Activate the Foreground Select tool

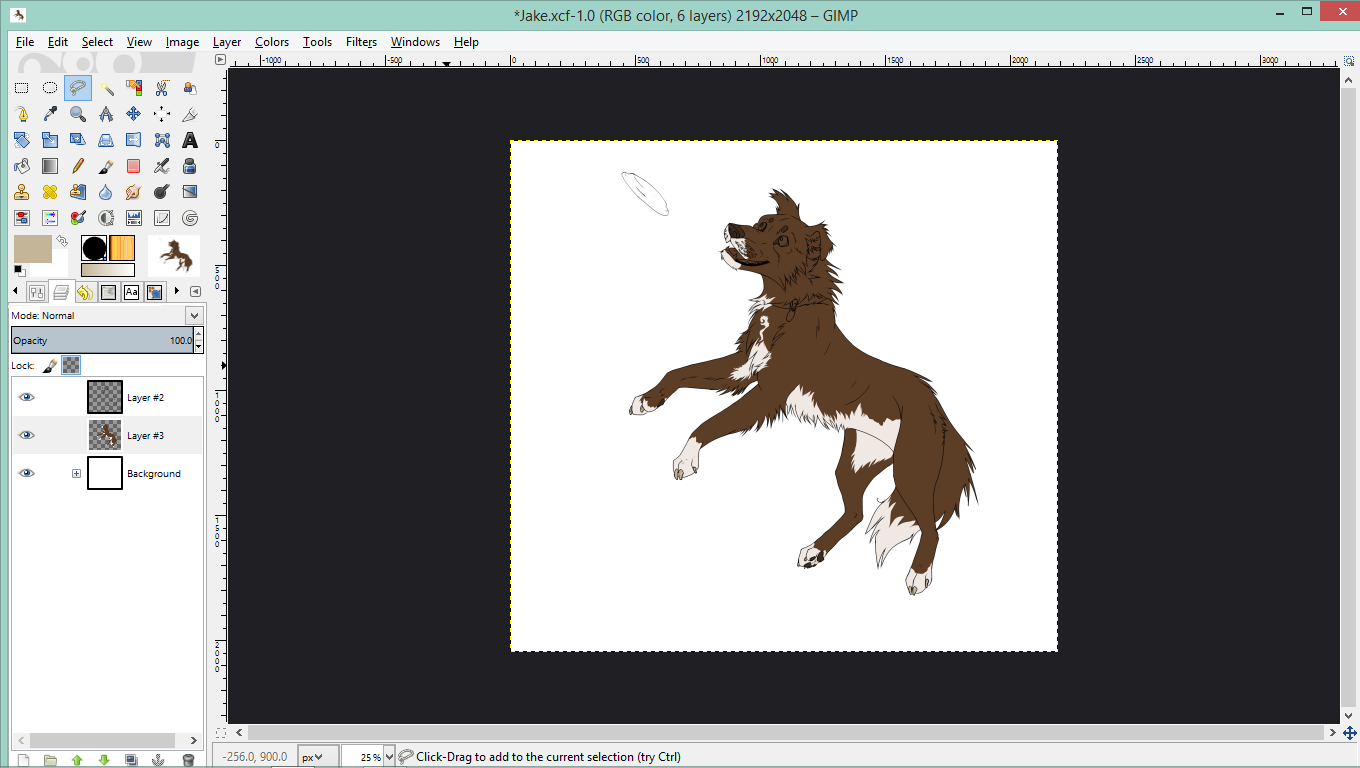coord(189,88)
